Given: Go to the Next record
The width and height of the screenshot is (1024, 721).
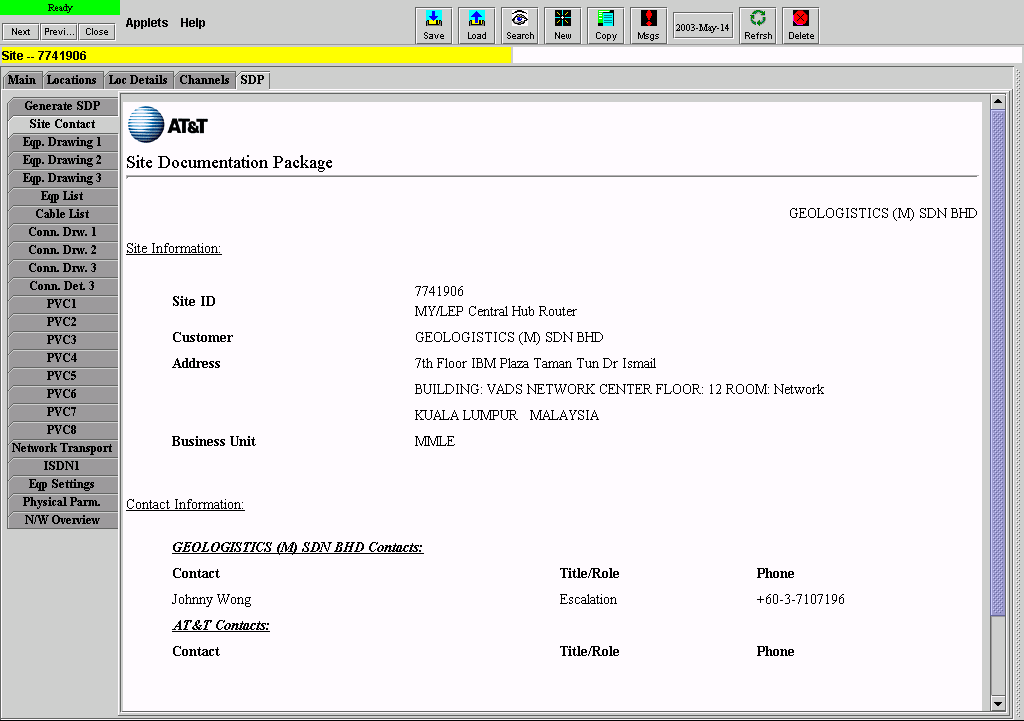Looking at the screenshot, I should tap(20, 31).
